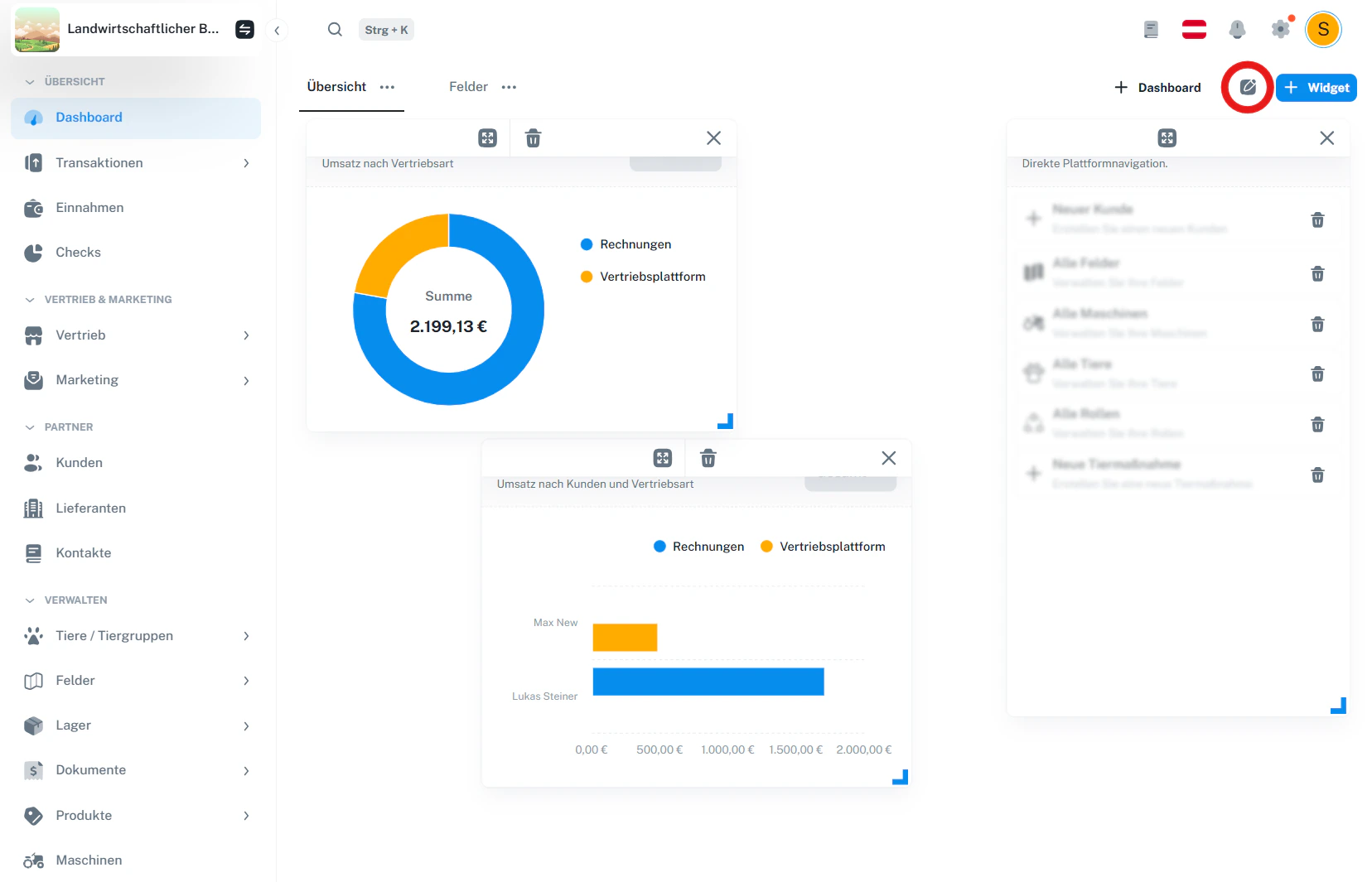
Task: Delete the Neue Tiermaßnahme shortcut
Action: (x=1317, y=475)
